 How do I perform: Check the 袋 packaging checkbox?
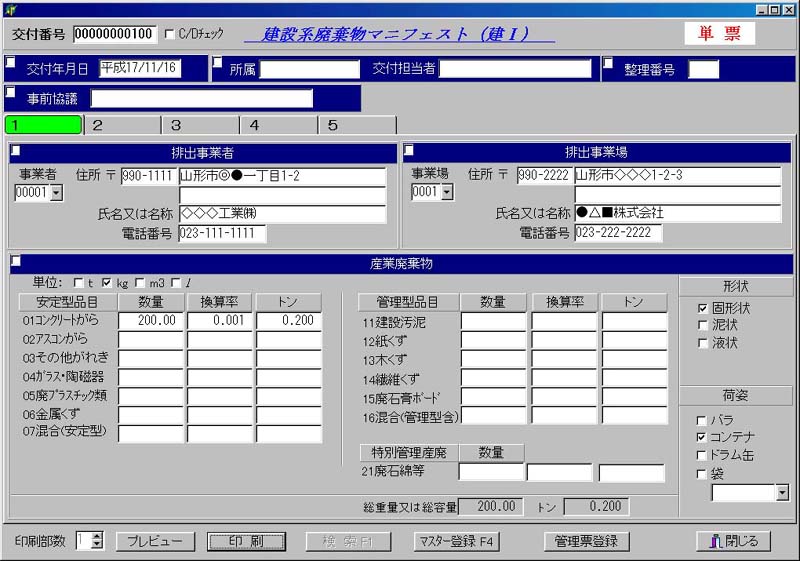(x=702, y=474)
